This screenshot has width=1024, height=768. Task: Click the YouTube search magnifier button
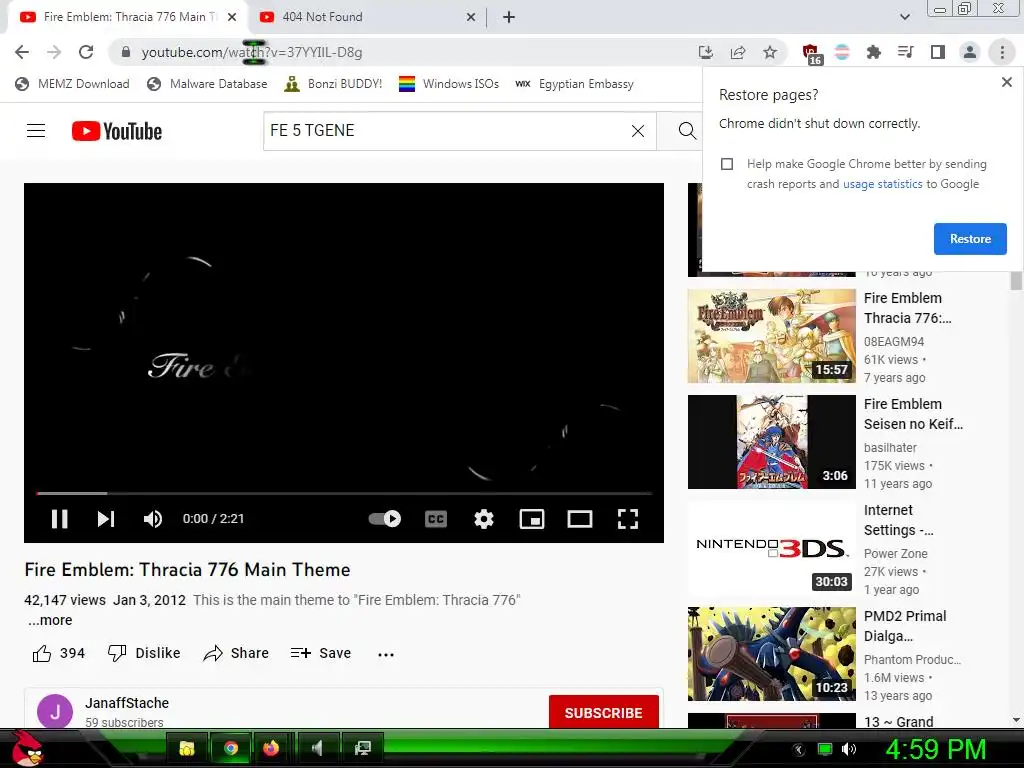coord(686,131)
